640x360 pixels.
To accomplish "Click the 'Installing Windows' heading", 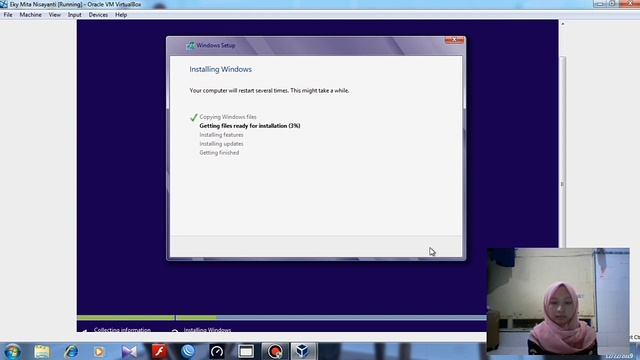I will pos(220,69).
